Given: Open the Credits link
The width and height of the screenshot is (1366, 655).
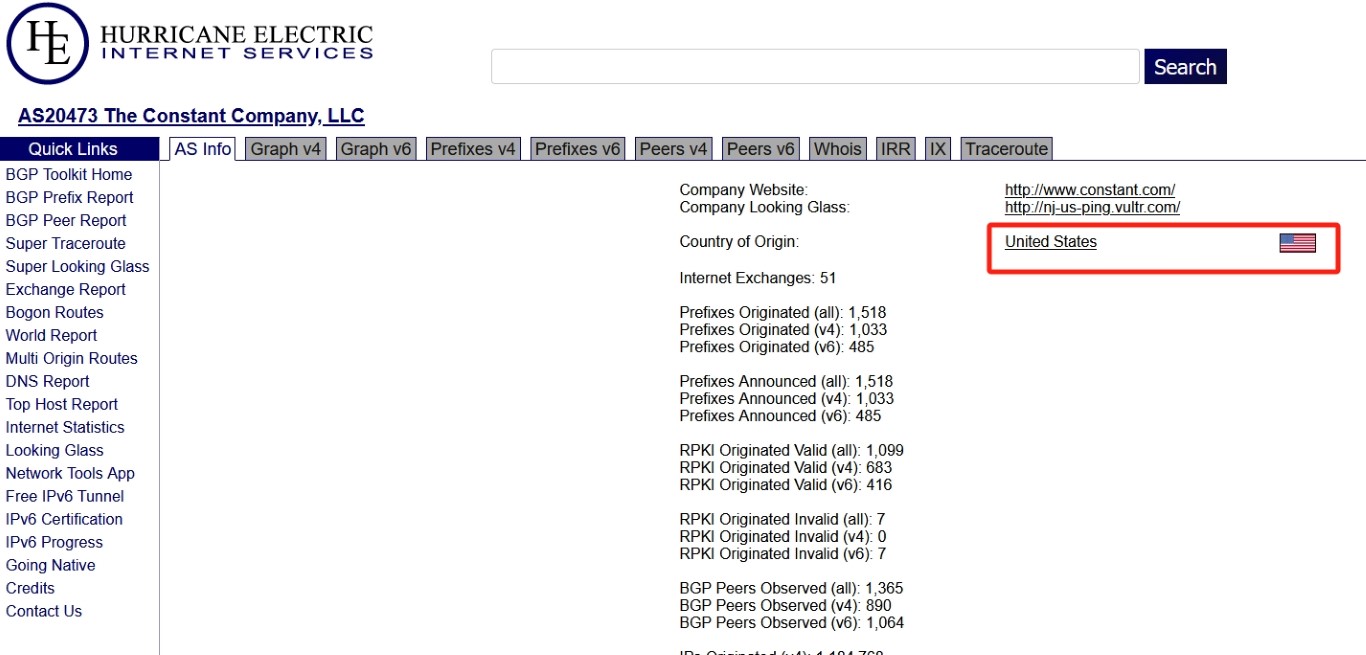Looking at the screenshot, I should point(31,588).
